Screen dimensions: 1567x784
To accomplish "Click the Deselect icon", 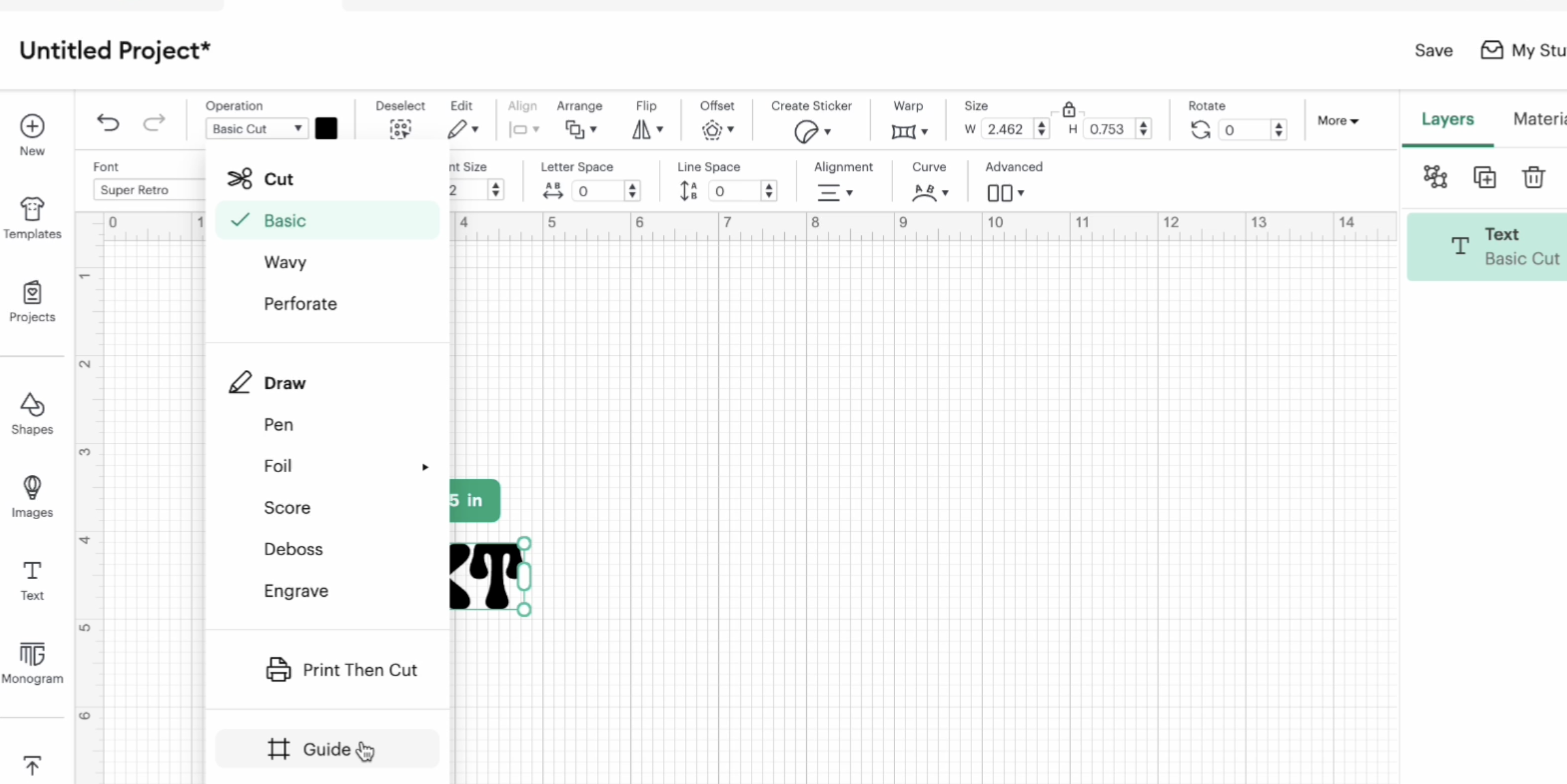I will (x=400, y=129).
